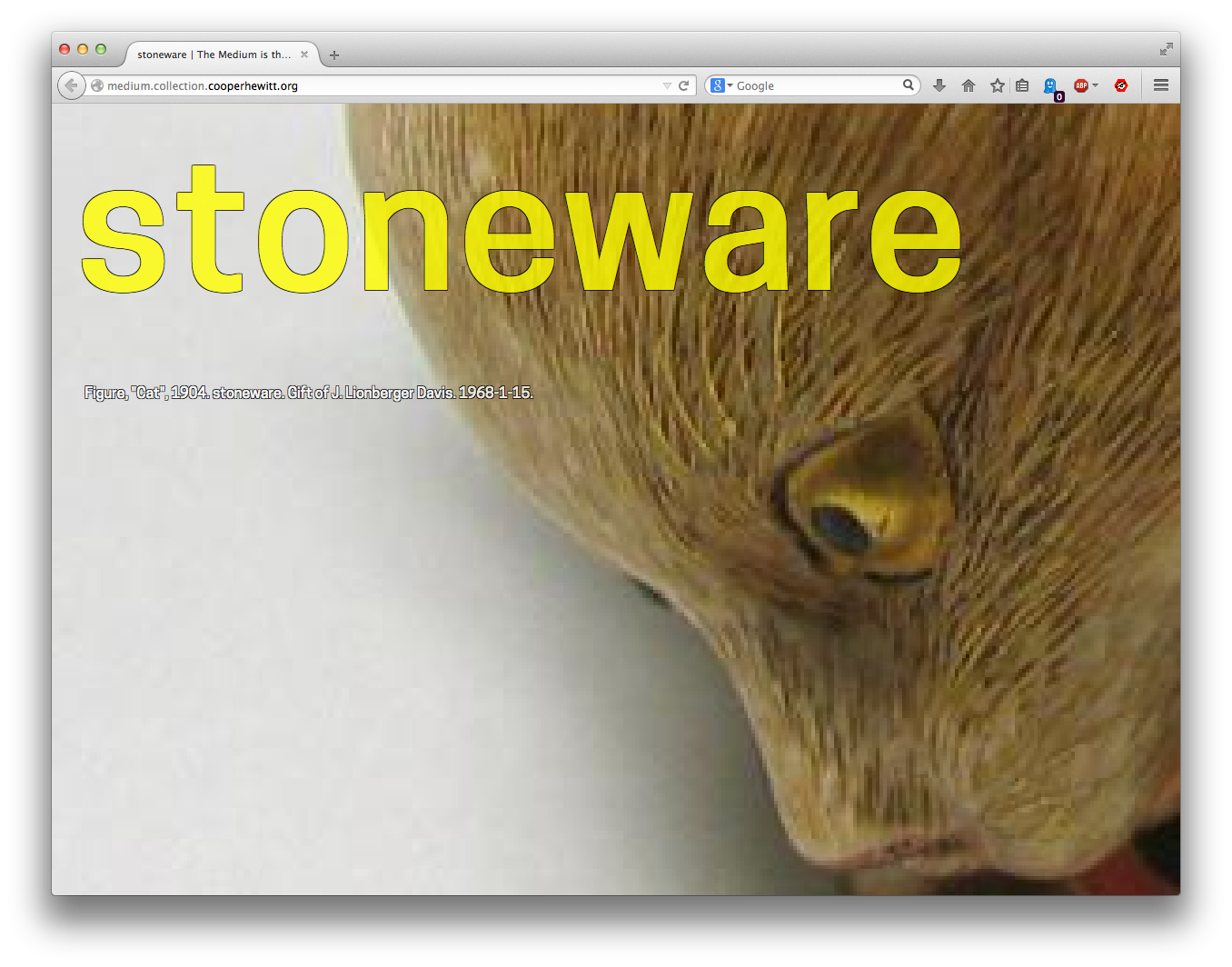Select the stoneware tab

tap(214, 55)
